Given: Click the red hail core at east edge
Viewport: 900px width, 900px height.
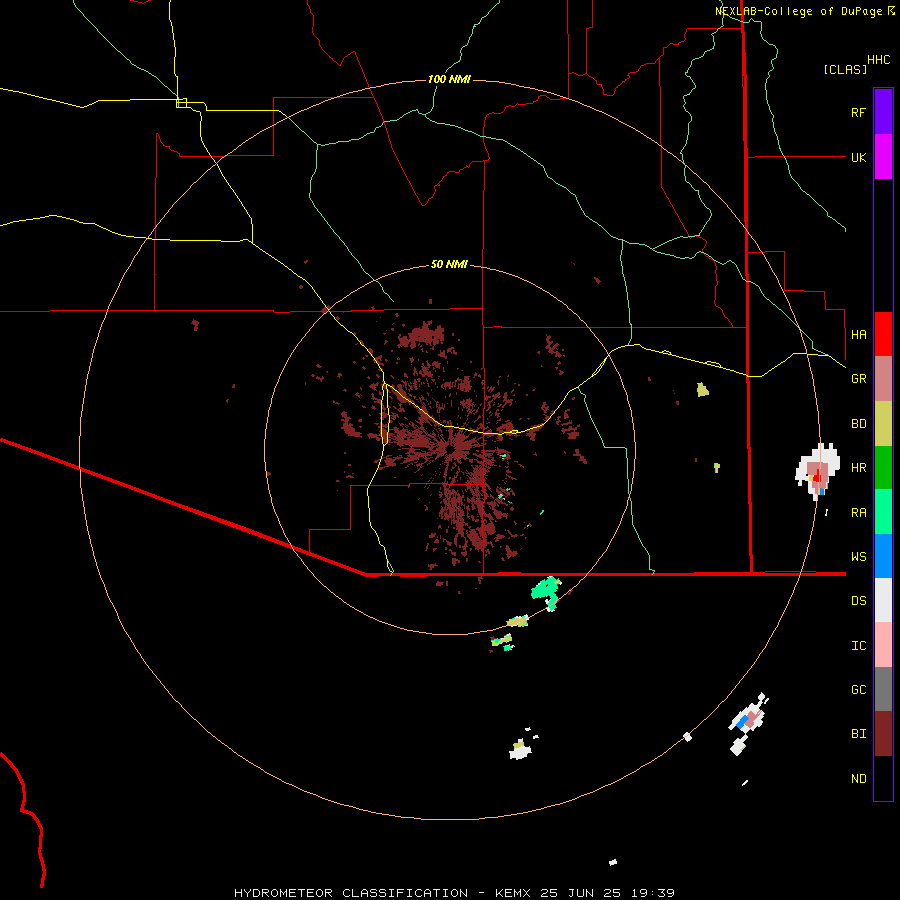Looking at the screenshot, I should tap(817, 476).
